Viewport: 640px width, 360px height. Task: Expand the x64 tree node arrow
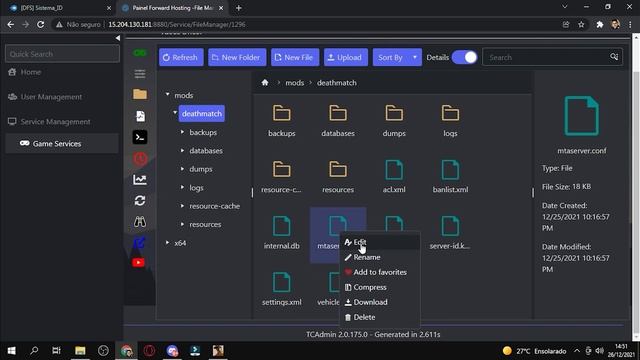coord(167,243)
